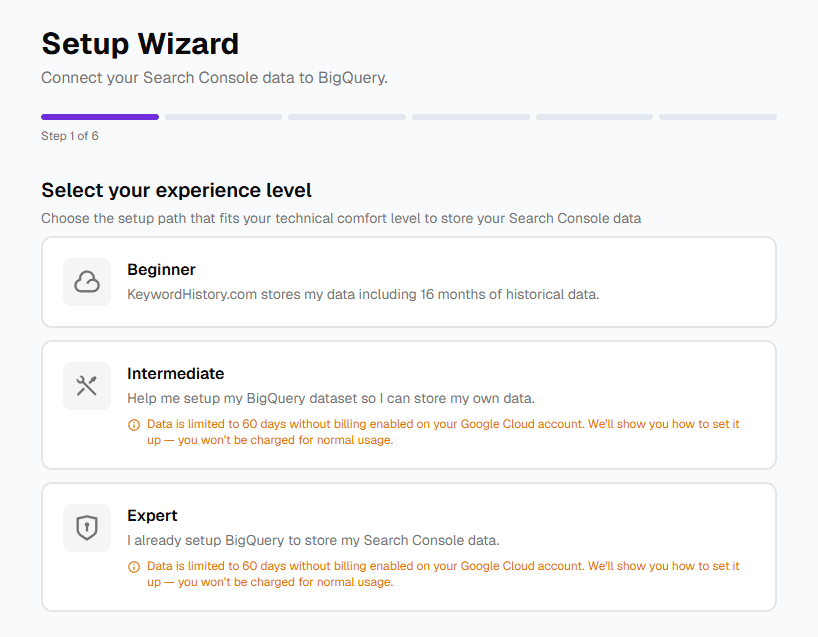Click 'KeywordHistory.com stores my data' description
The image size is (818, 637).
point(363,294)
